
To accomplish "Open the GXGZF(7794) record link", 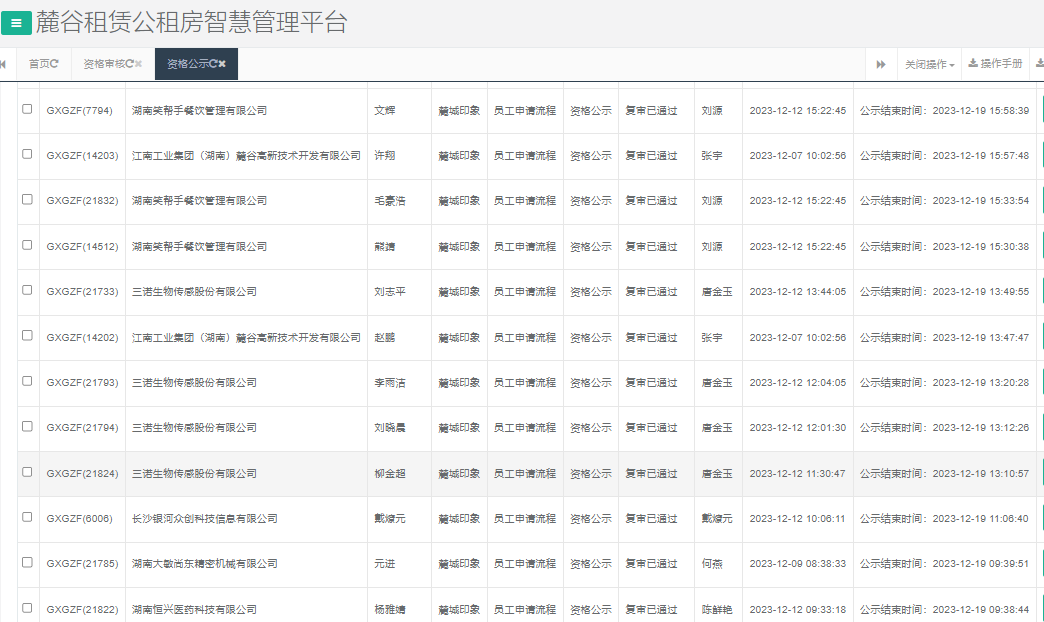I will [x=81, y=110].
